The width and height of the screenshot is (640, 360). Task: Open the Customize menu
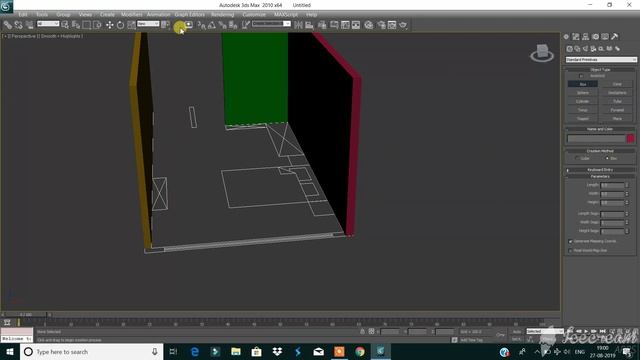(254, 14)
